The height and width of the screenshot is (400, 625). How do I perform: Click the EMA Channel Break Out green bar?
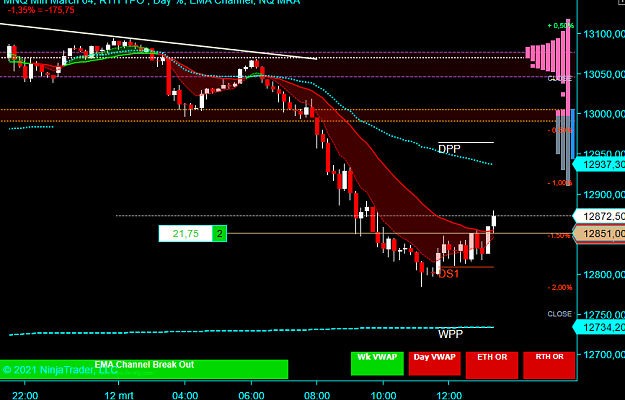pyautogui.click(x=144, y=369)
